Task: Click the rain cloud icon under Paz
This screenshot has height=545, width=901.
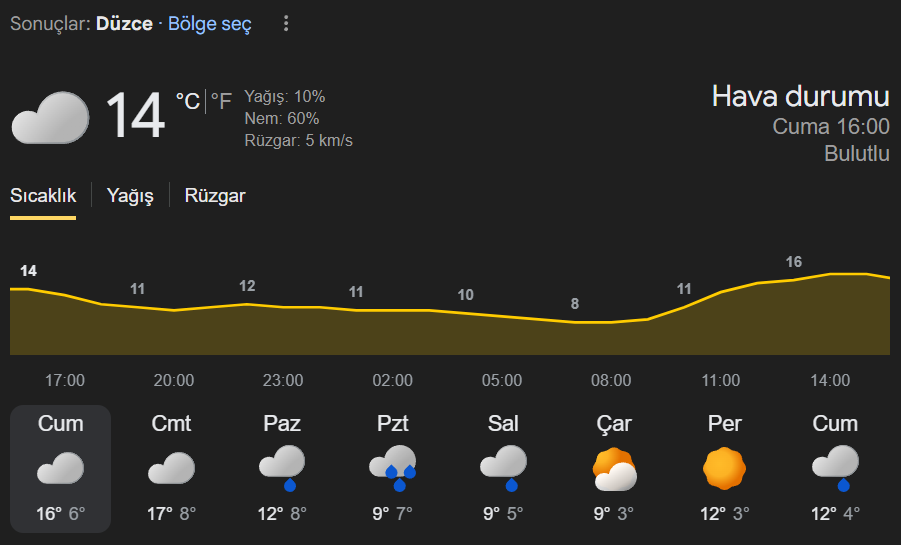Action: click(x=282, y=468)
